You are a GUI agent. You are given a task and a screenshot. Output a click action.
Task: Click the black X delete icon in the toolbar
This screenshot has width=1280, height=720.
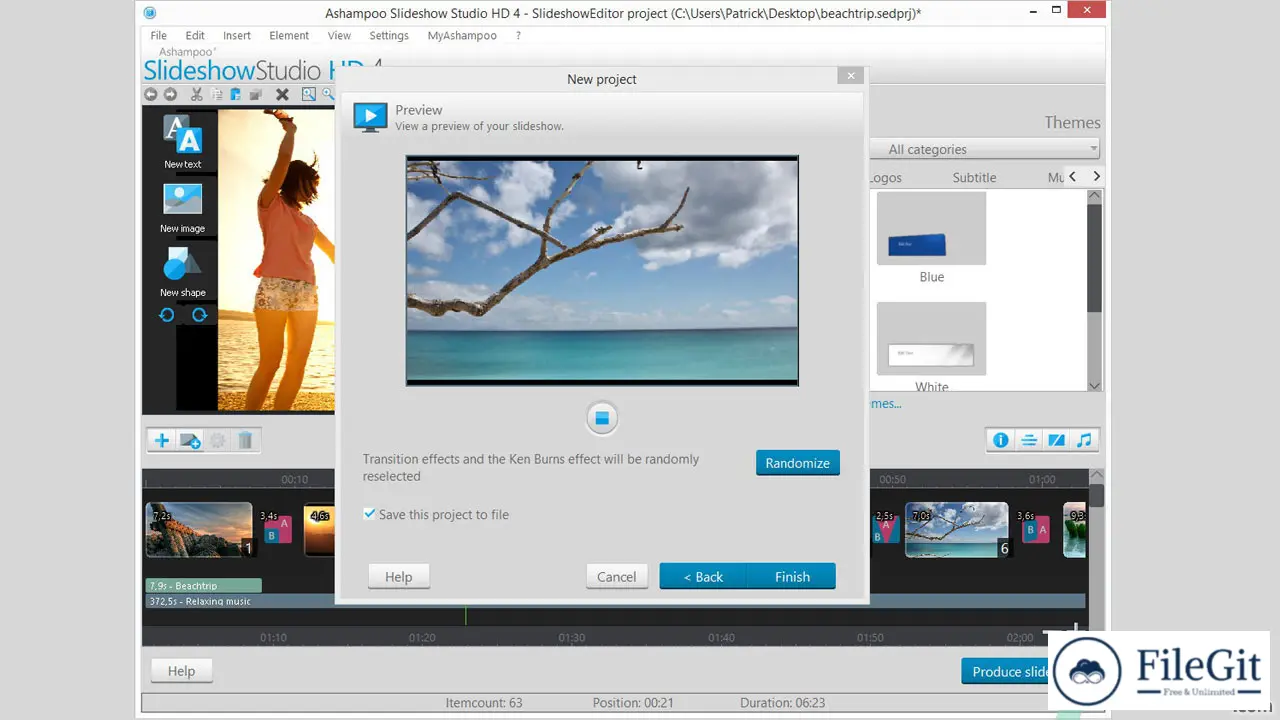pos(282,94)
